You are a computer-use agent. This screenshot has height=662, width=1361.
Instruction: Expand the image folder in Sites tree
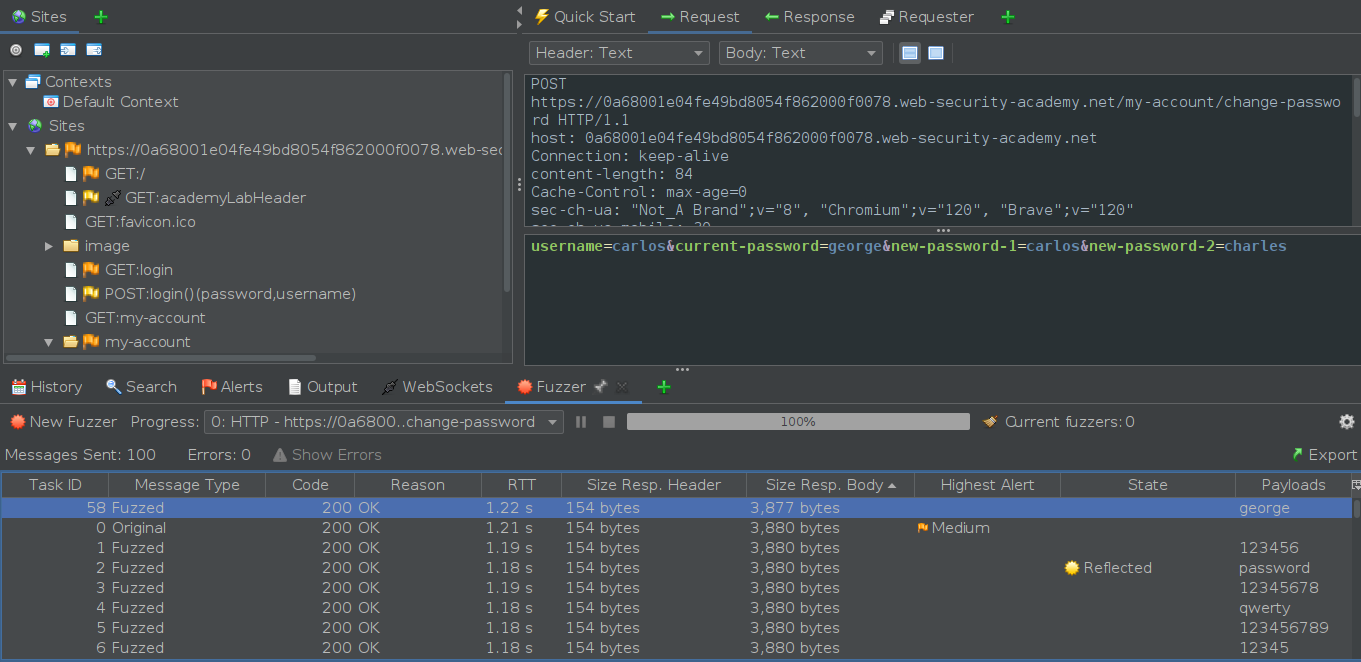[x=49, y=246]
